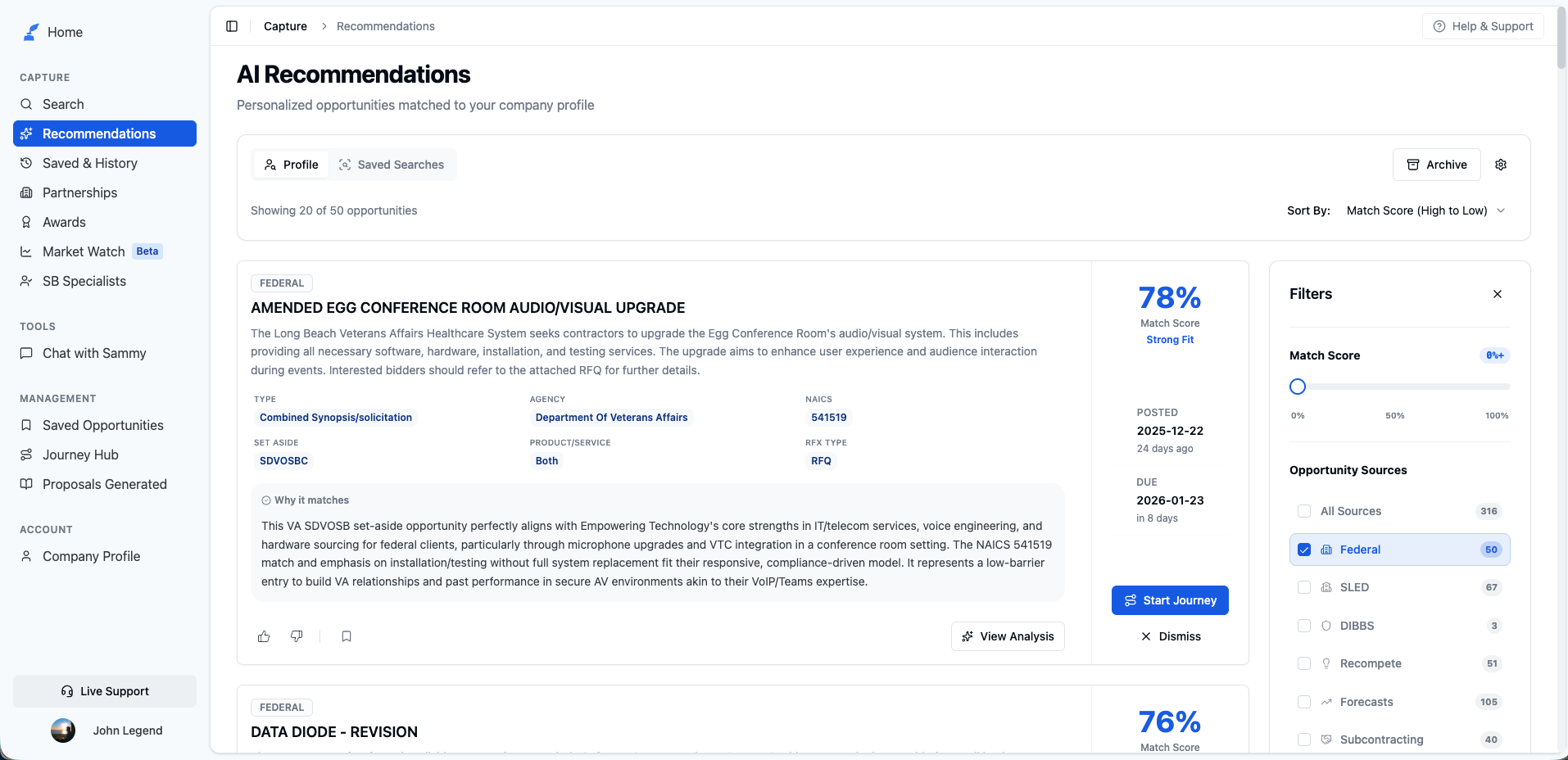View Analysis for the conference room opportunity
The width and height of the screenshot is (1568, 760).
pyautogui.click(x=1007, y=636)
